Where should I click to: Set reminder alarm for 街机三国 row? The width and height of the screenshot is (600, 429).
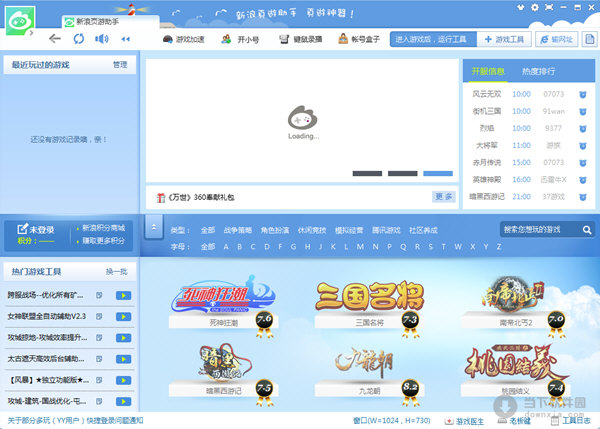[x=582, y=111]
